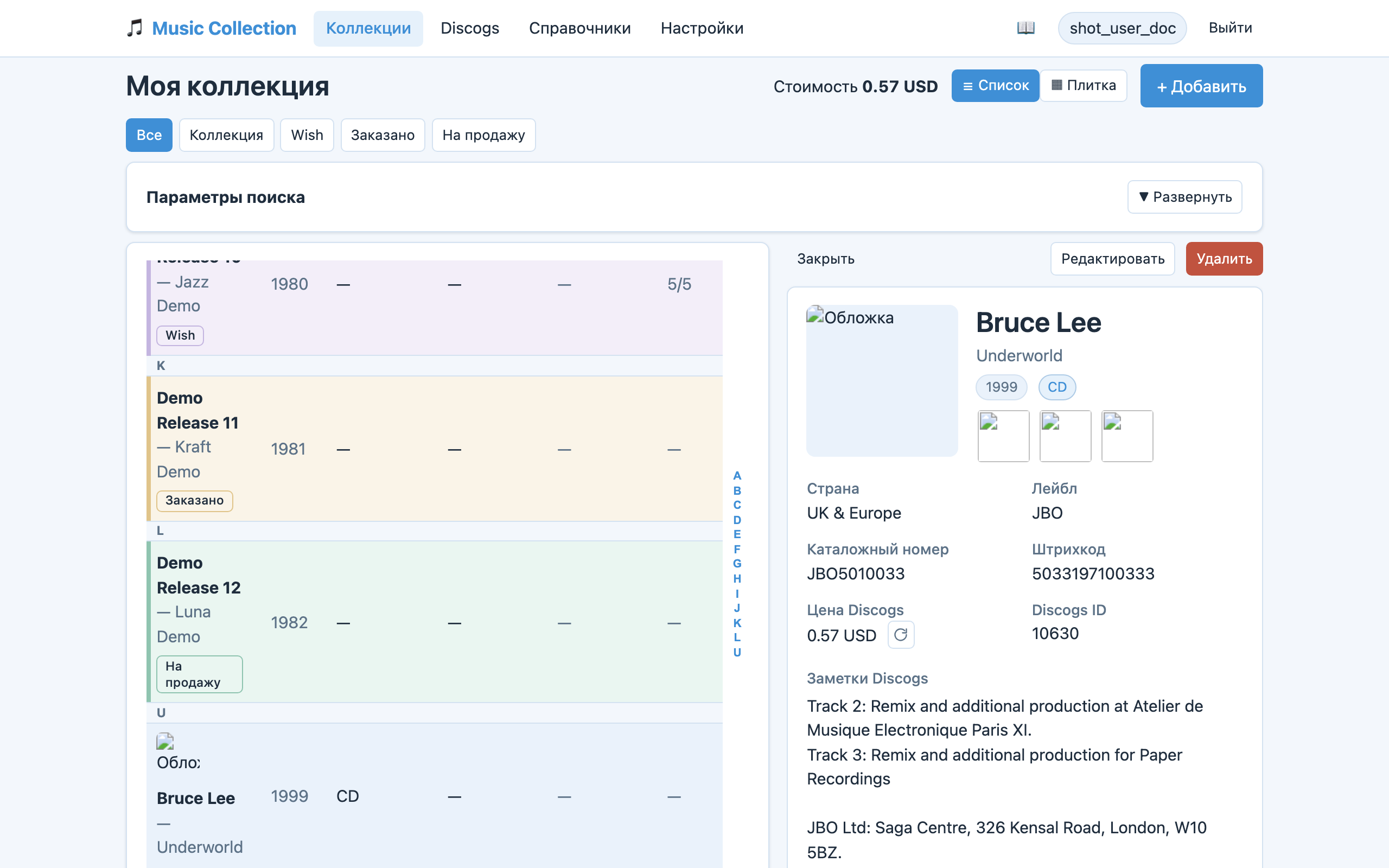Click the 5/5 rating cell

679,284
